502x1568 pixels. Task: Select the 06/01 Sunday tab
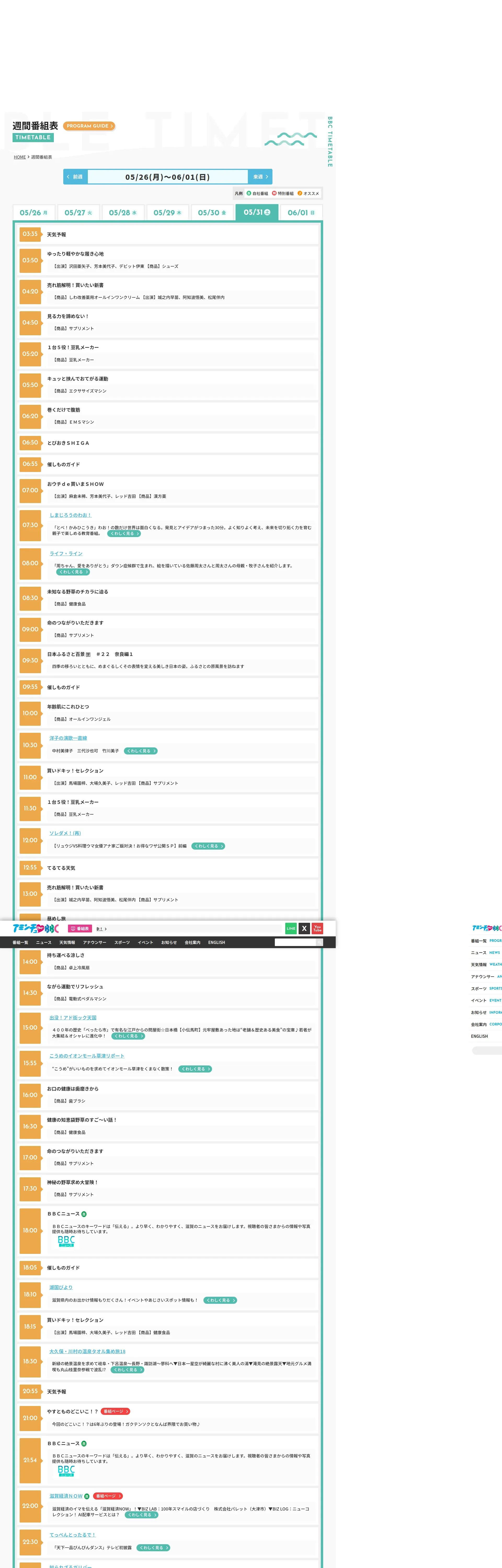(x=301, y=212)
